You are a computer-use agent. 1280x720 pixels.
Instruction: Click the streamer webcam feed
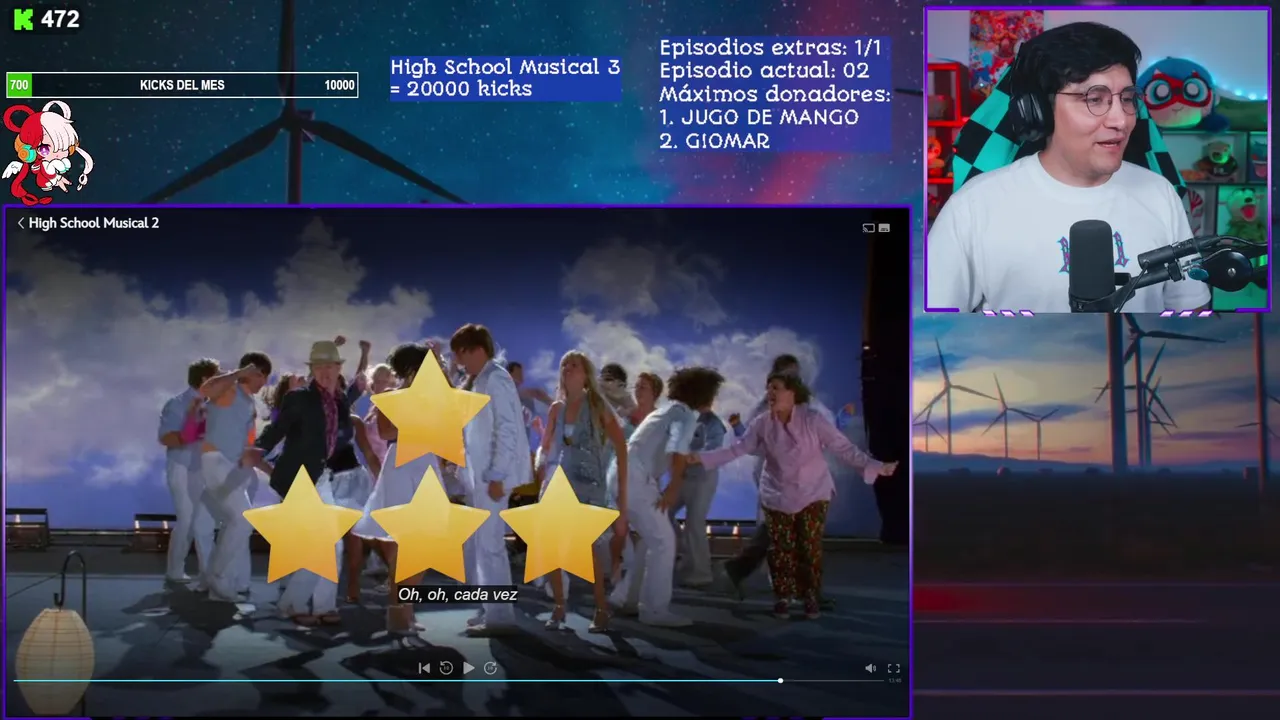point(1097,160)
